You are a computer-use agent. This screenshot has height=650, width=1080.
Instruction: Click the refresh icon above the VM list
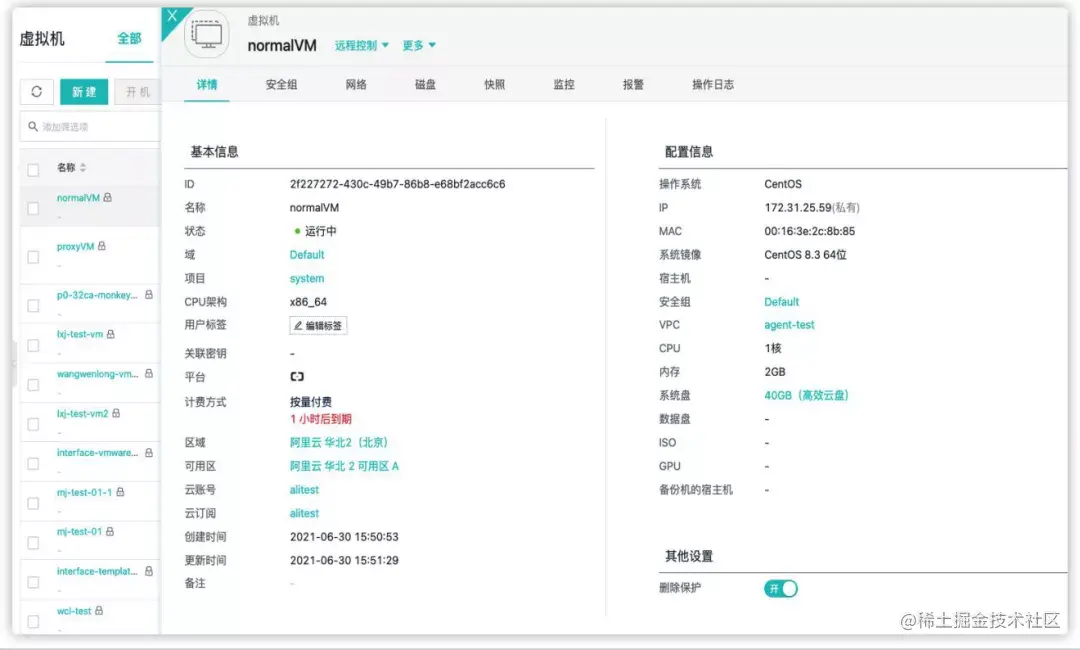coord(37,91)
